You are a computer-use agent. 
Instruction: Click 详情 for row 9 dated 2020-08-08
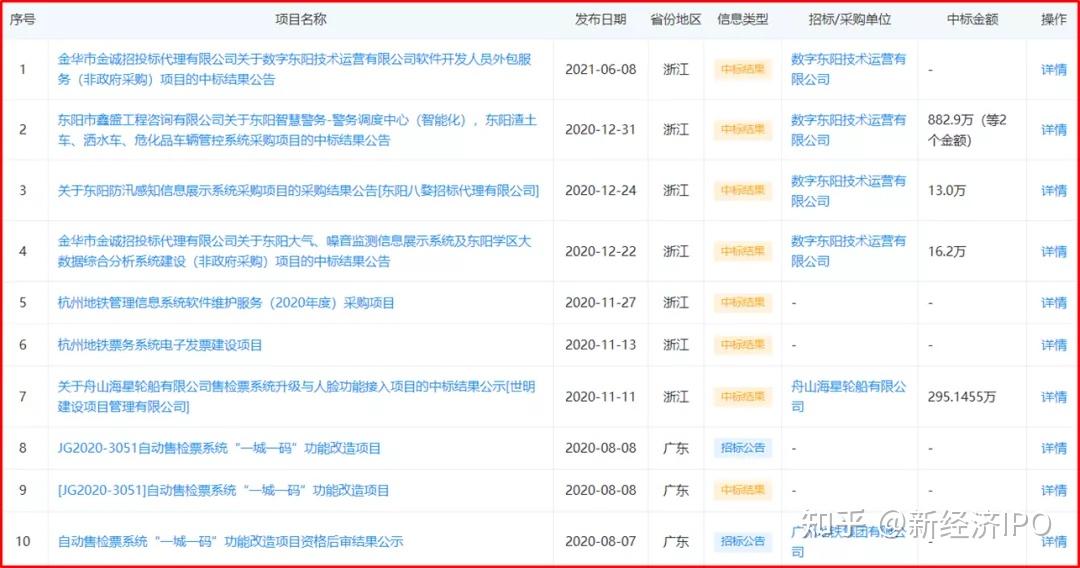1053,490
